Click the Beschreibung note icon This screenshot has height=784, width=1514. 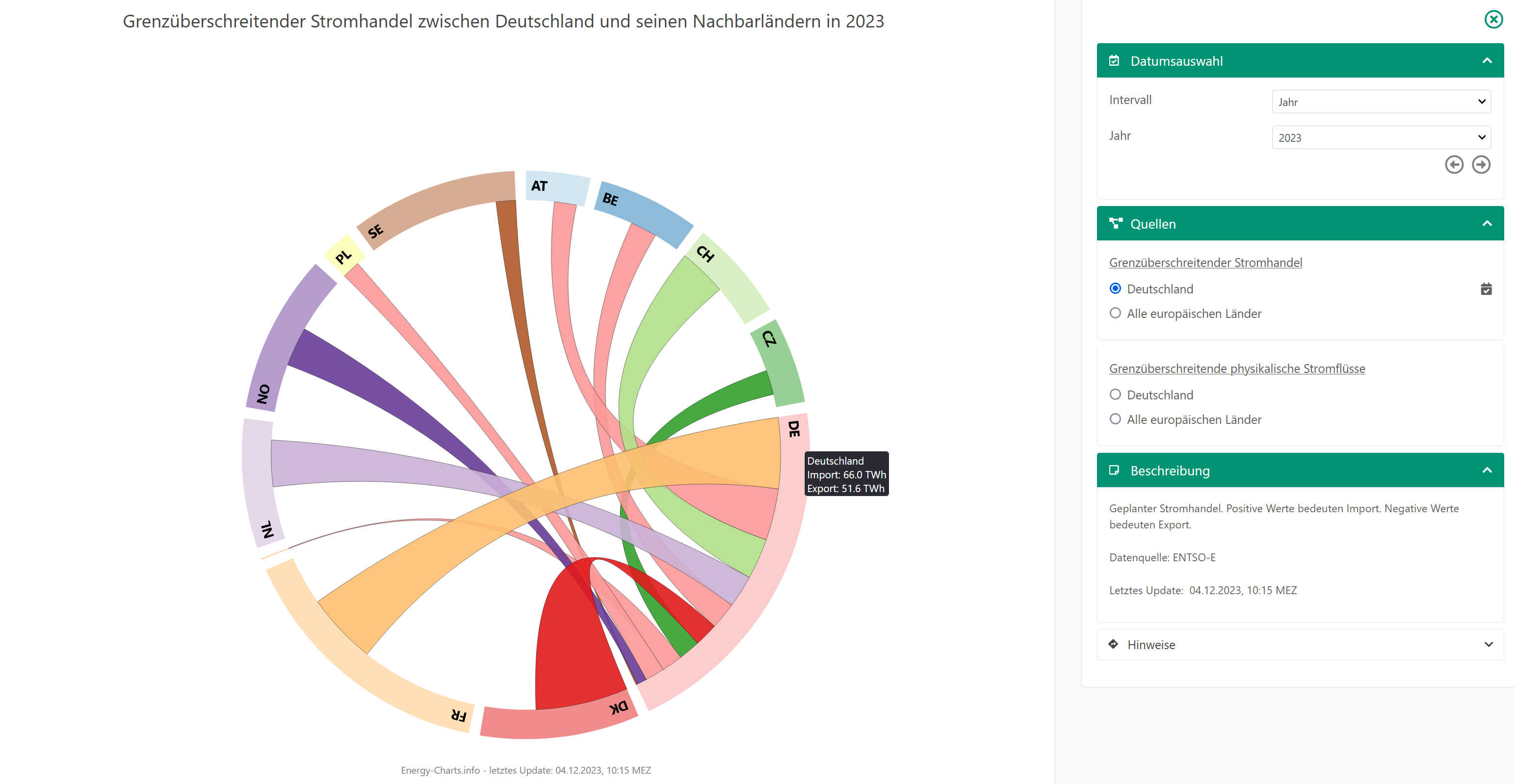1113,470
